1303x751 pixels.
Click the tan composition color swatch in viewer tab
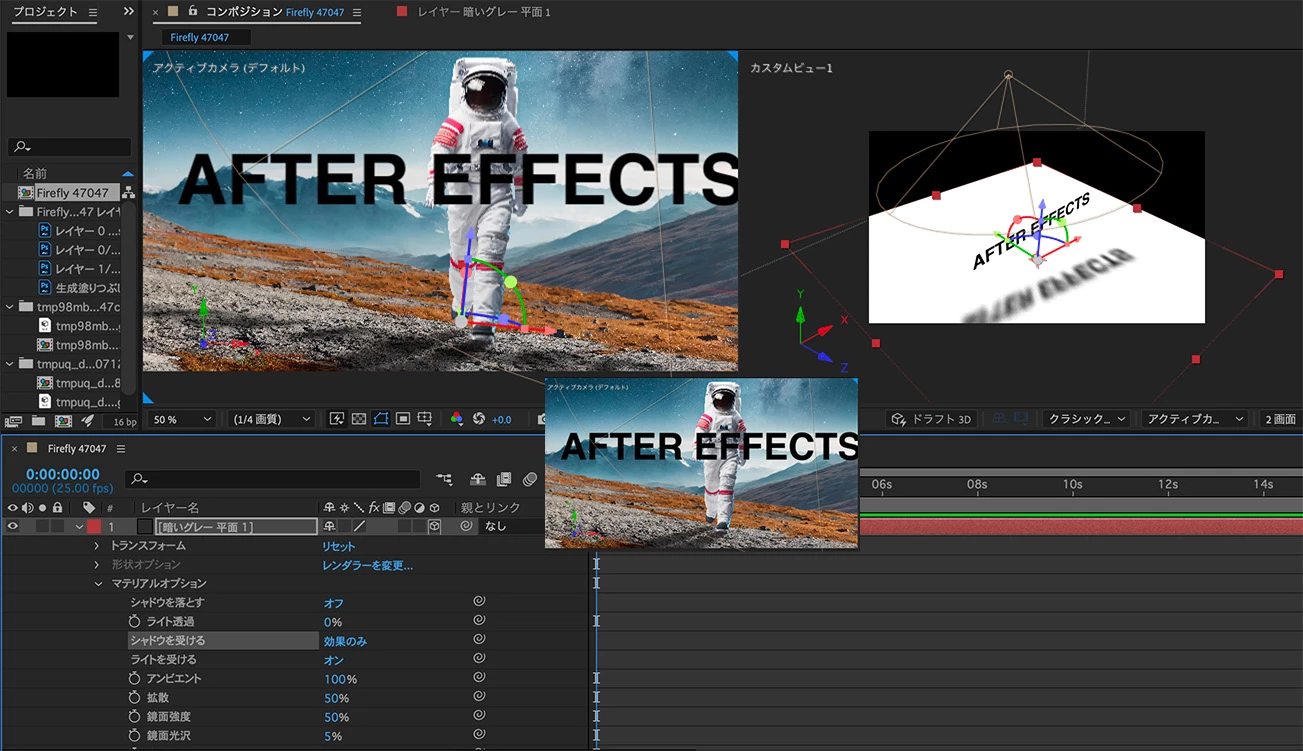pyautogui.click(x=173, y=11)
